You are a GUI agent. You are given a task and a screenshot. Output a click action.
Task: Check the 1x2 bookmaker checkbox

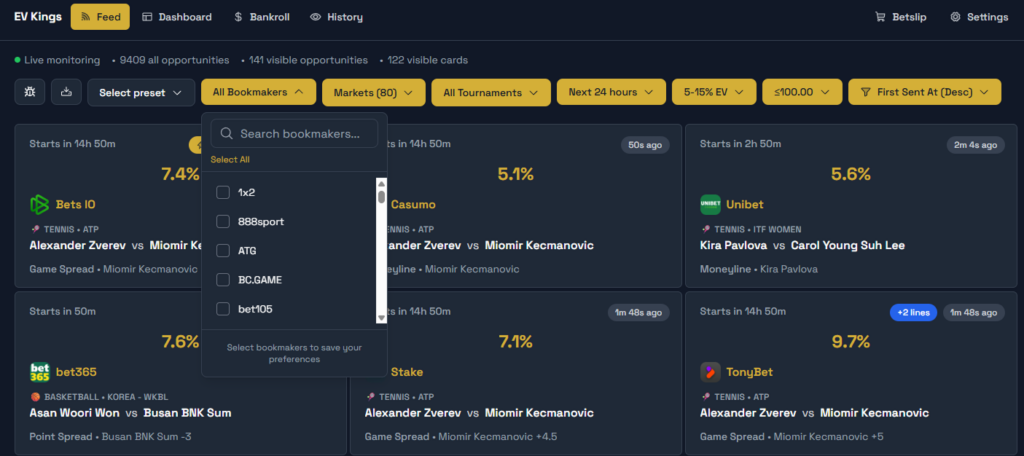click(x=223, y=192)
